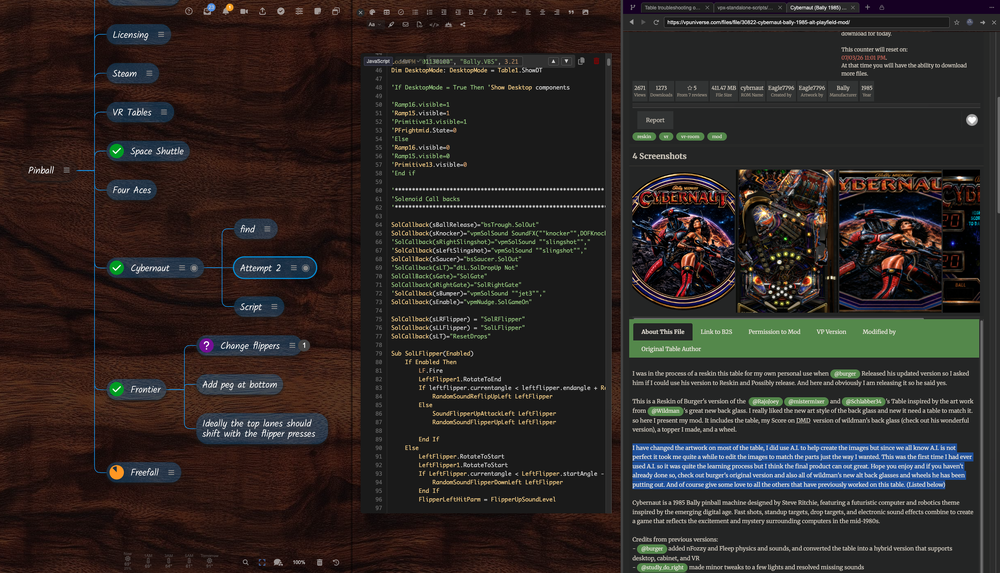Click the share icon in editor second row
This screenshot has height=573, width=1000.
click(x=463, y=25)
